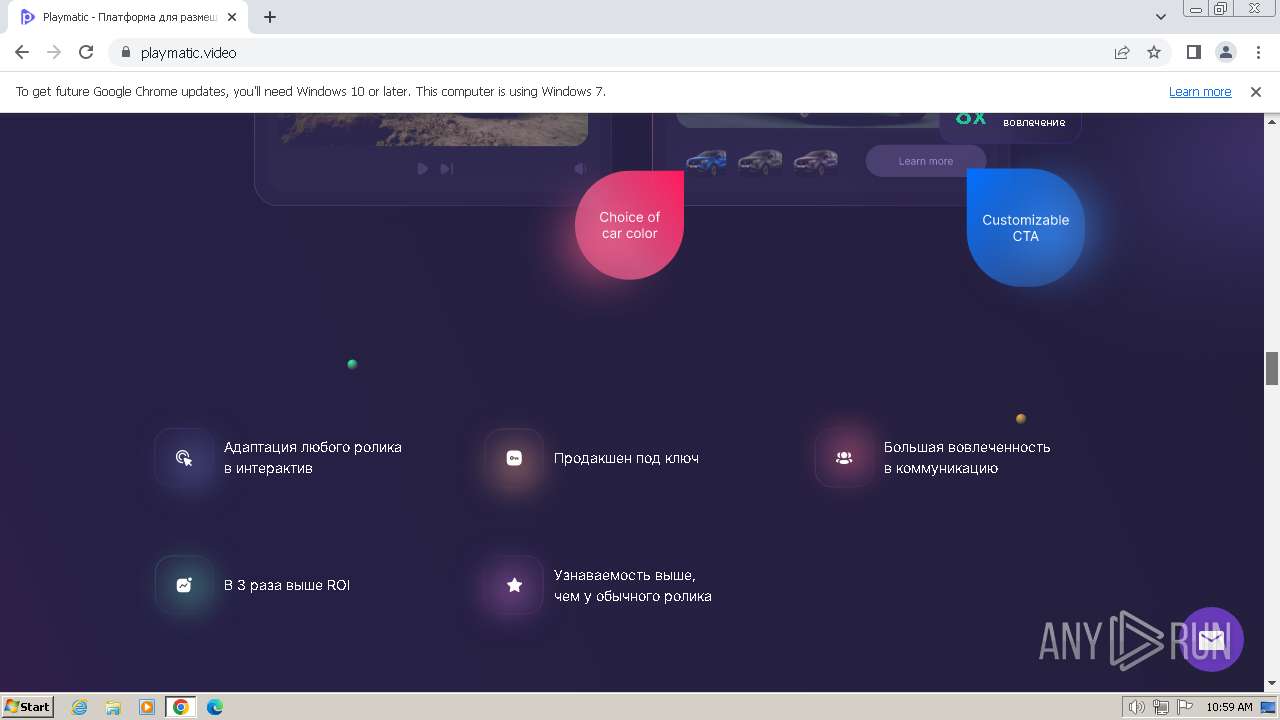This screenshot has width=1280, height=720.
Task: Click the cursor icon beside Адаптация любого ролика
Action: (x=184, y=458)
